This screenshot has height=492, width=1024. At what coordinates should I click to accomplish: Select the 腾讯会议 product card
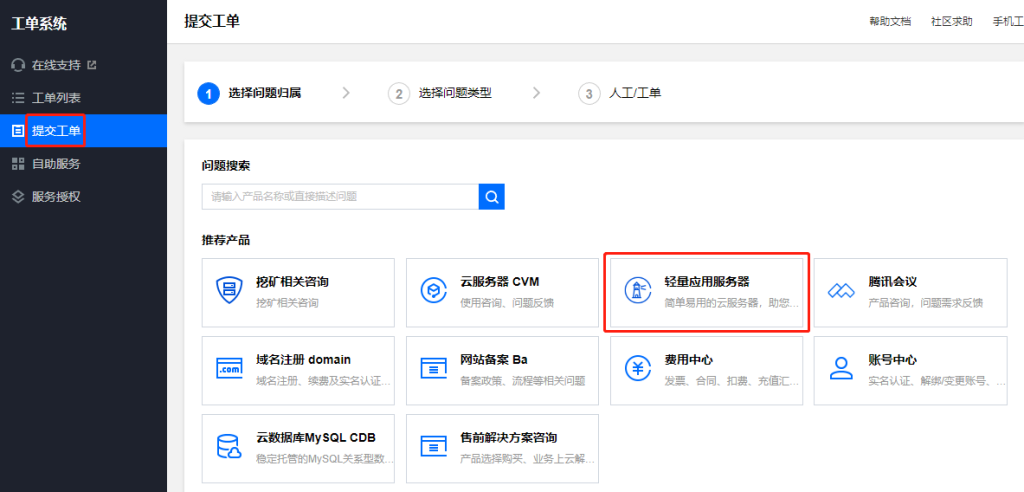910,293
